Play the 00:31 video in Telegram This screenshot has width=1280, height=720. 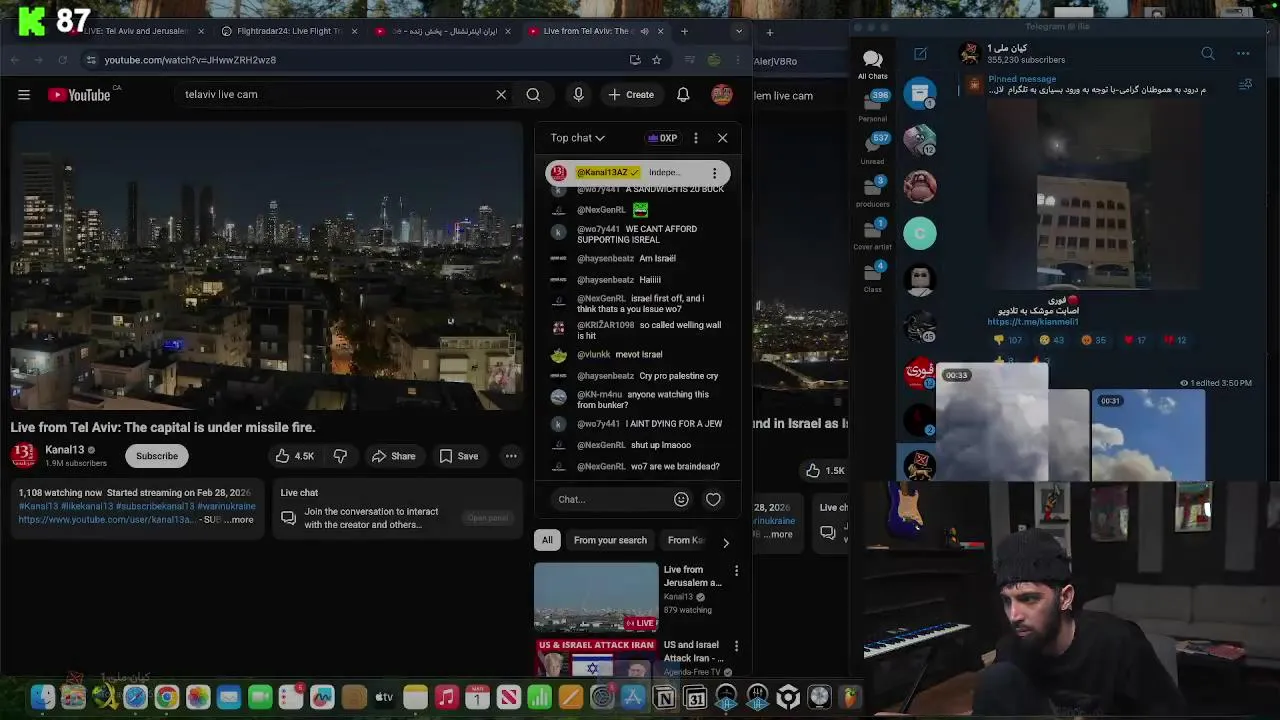[1148, 436]
